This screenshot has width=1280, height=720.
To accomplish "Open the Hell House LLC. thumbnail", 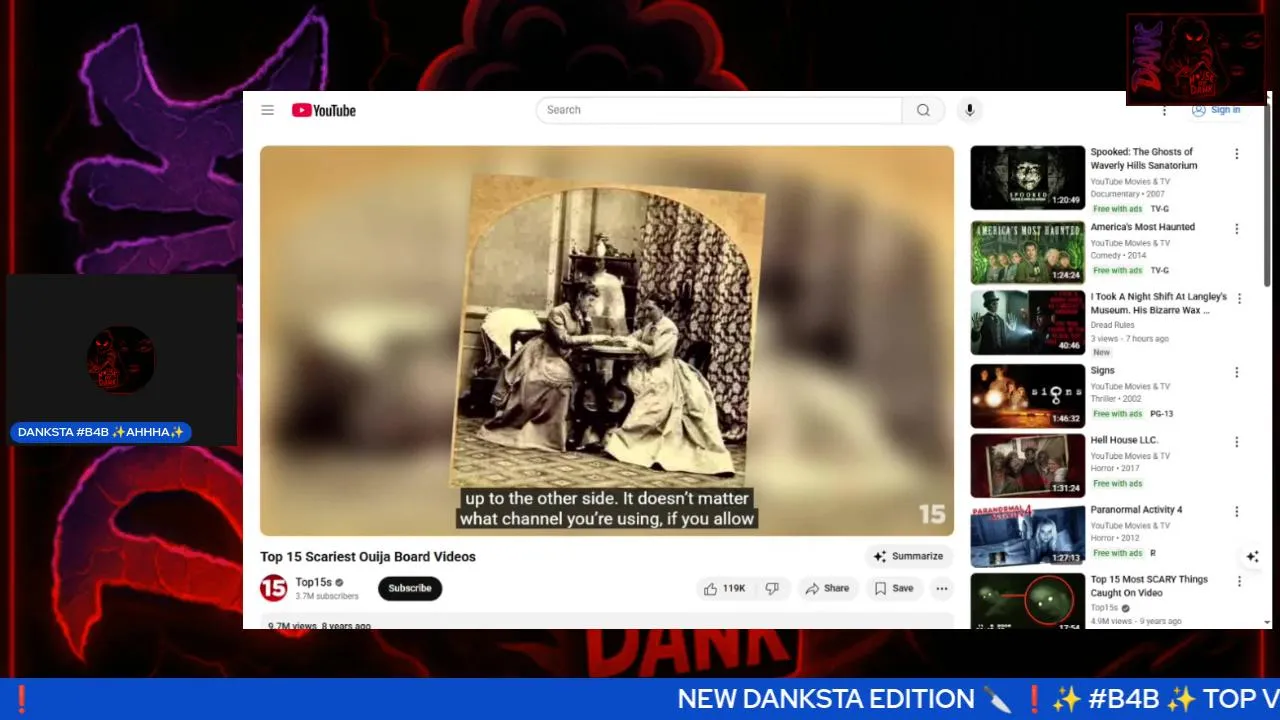I will pyautogui.click(x=1027, y=465).
